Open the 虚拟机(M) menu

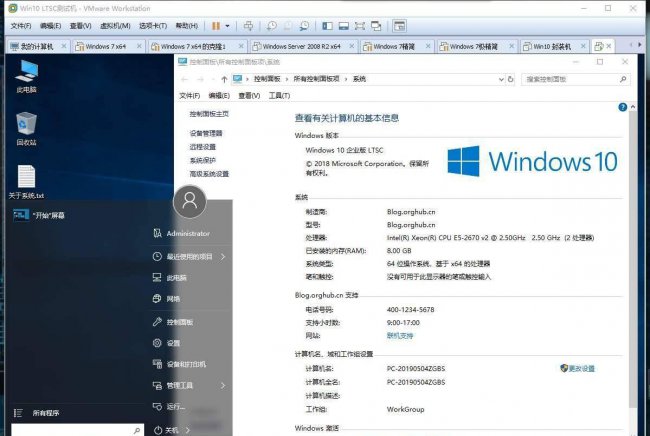(x=115, y=26)
